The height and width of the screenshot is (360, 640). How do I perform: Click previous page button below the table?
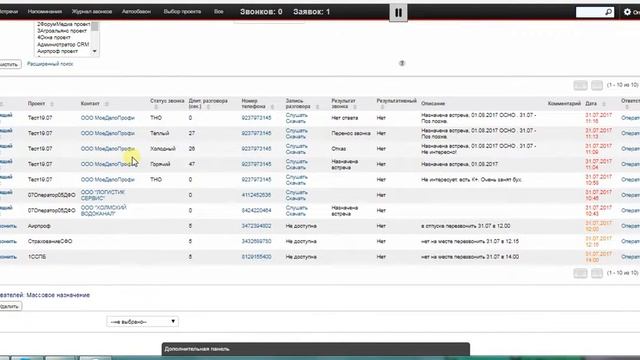coord(580,273)
